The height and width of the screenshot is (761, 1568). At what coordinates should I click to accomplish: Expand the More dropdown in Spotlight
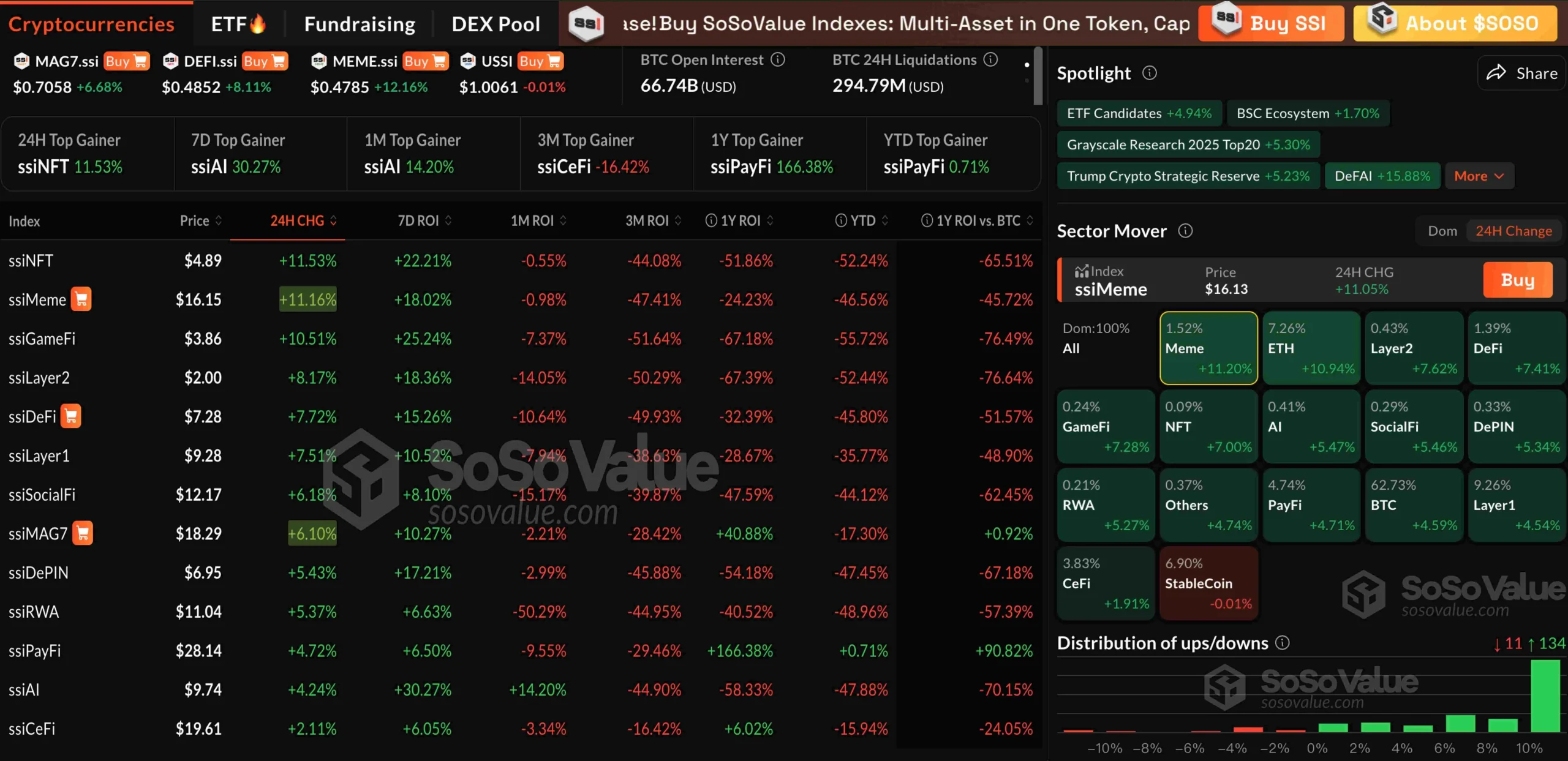[x=1479, y=176]
